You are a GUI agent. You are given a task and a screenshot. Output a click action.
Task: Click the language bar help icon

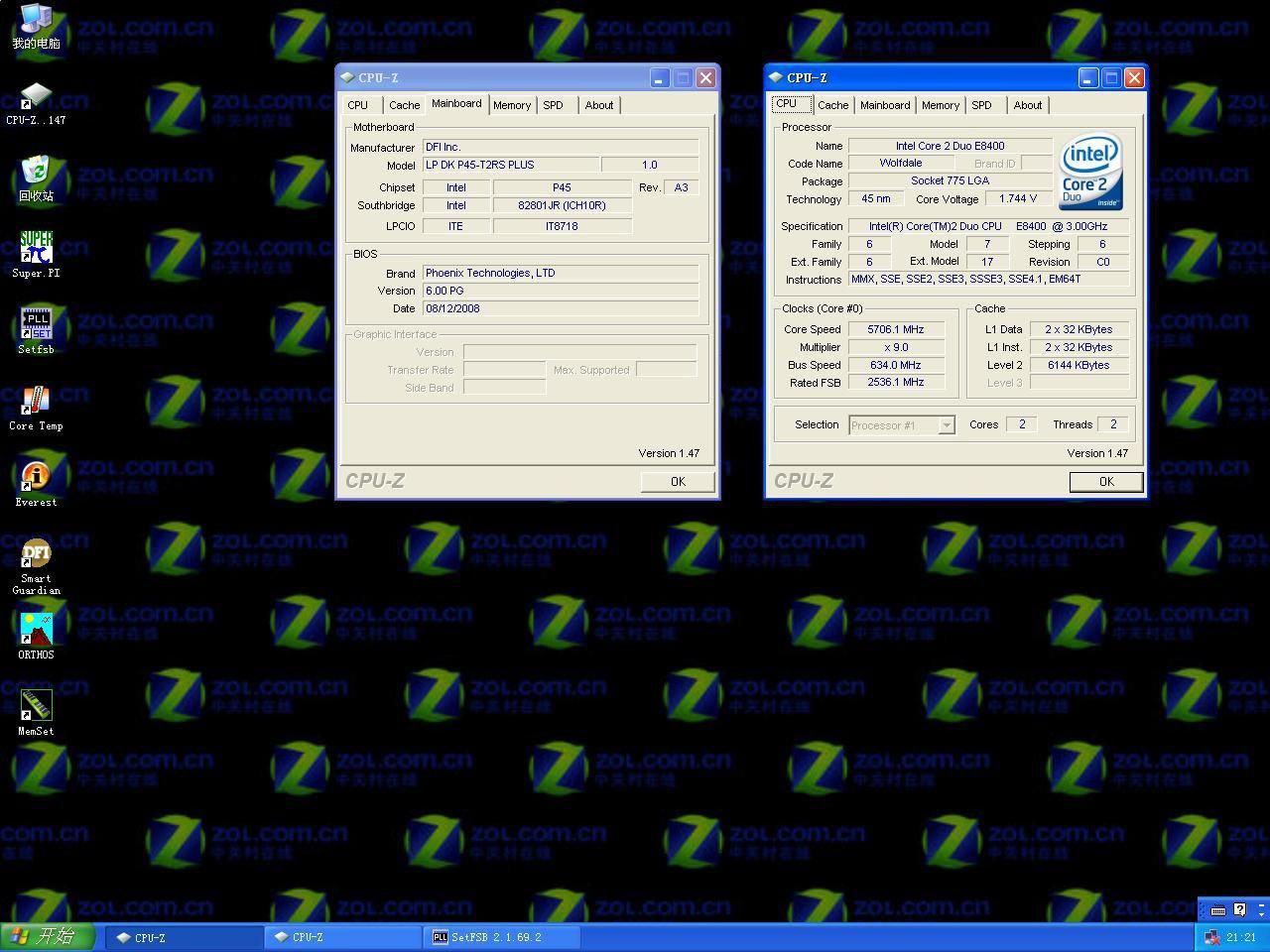tap(1239, 909)
